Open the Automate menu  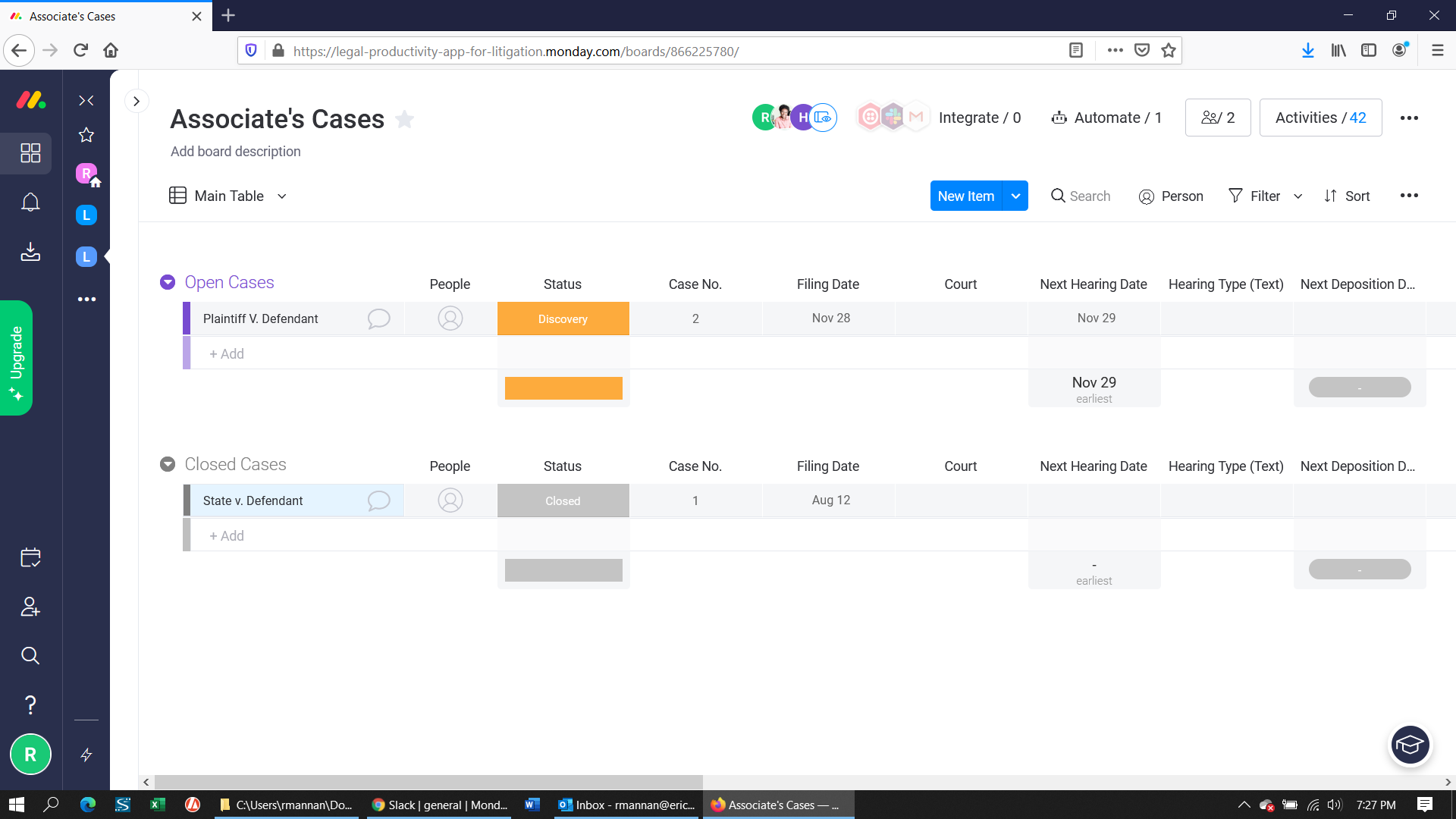click(1106, 118)
